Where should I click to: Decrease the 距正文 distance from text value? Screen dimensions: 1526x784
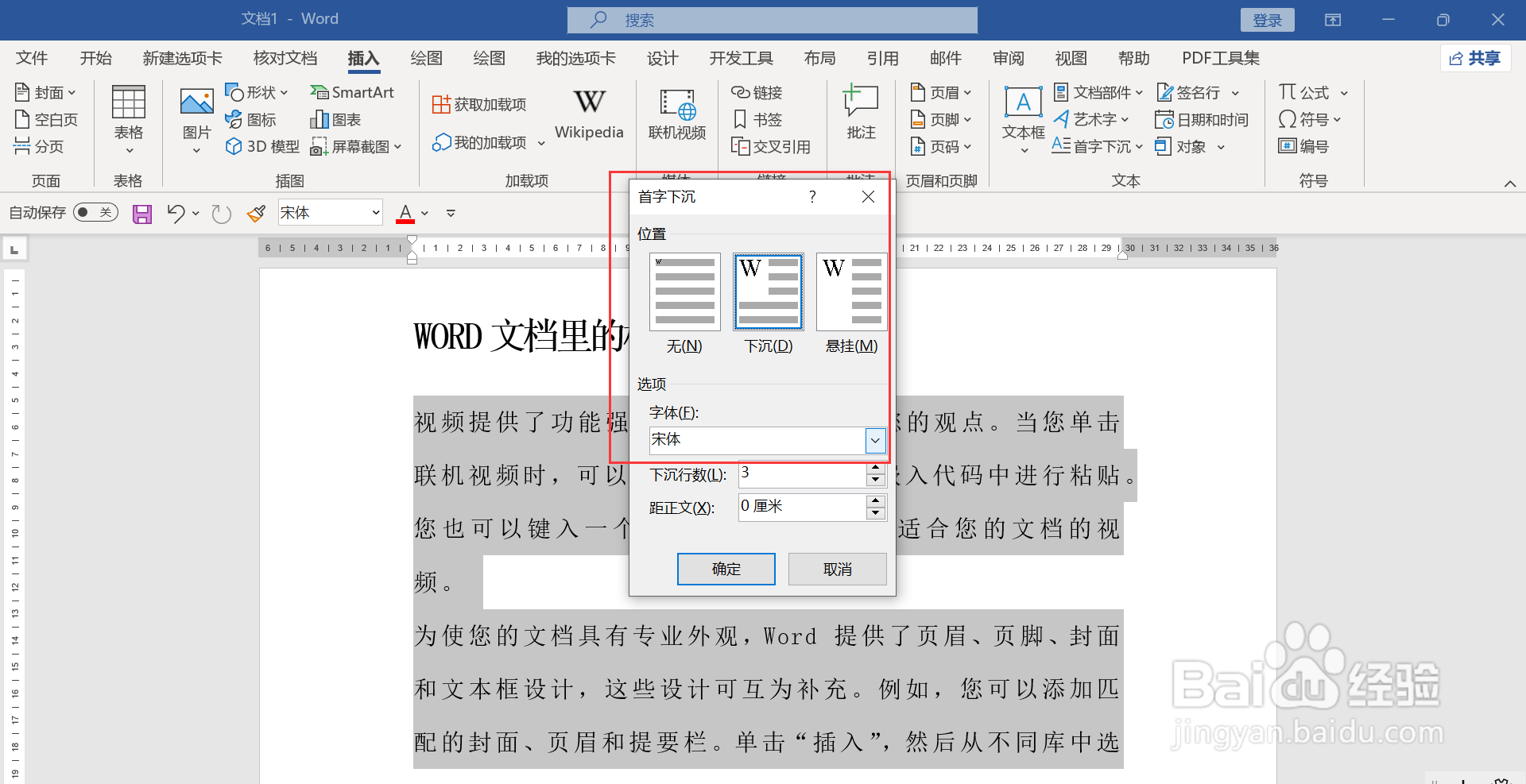[x=875, y=513]
